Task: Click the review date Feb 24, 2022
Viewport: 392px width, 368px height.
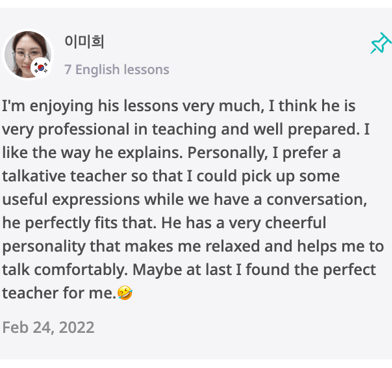Action: pos(48,327)
